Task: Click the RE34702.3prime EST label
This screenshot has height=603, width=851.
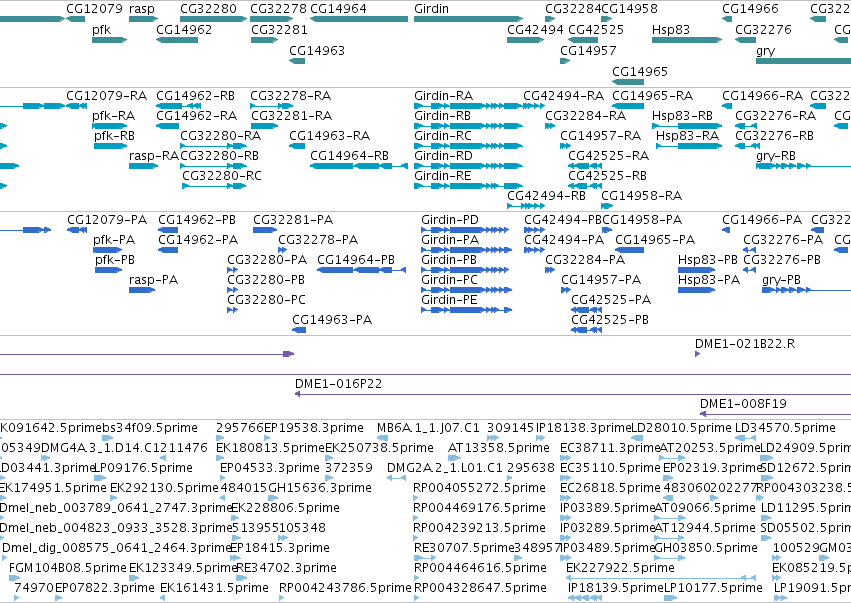Action: (x=287, y=568)
